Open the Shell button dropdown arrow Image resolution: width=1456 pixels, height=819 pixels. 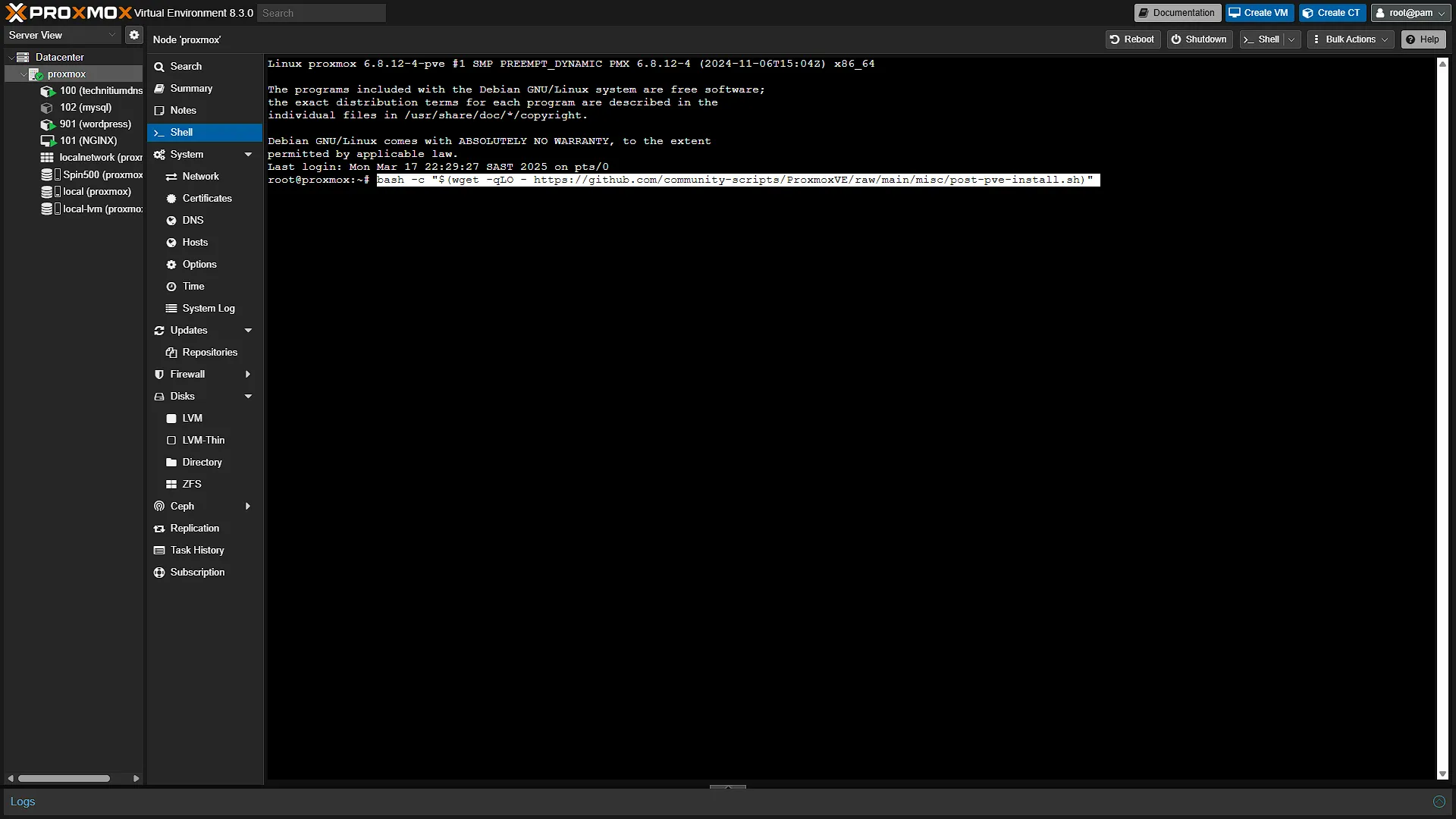(x=1291, y=39)
